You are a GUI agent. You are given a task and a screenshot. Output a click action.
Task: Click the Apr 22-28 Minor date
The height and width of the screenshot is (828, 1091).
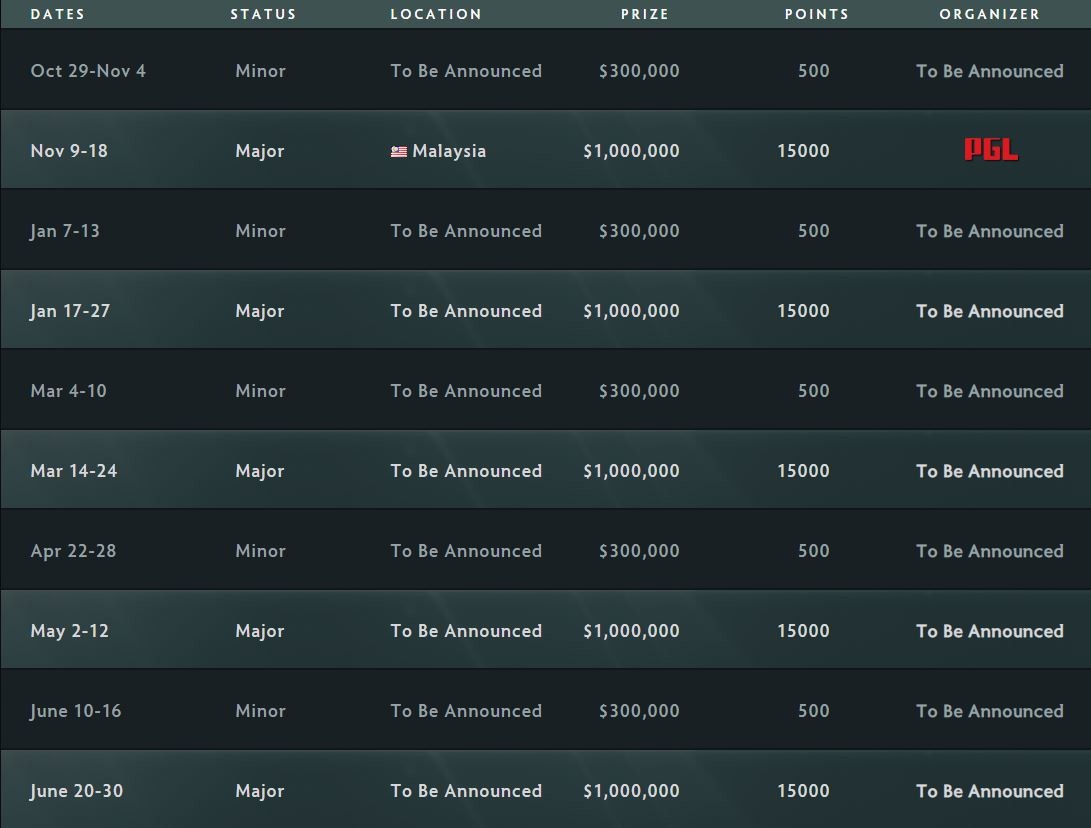pos(73,551)
